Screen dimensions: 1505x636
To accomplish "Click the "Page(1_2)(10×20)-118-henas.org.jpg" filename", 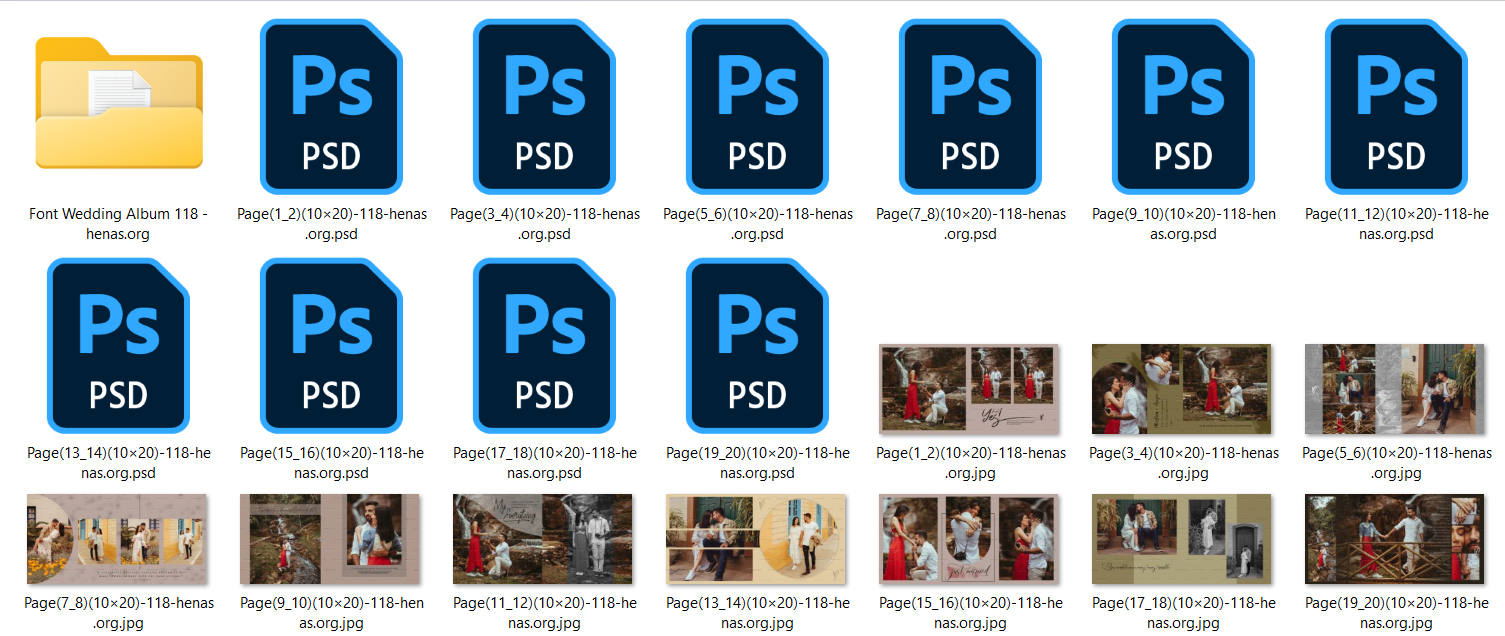I will [971, 463].
